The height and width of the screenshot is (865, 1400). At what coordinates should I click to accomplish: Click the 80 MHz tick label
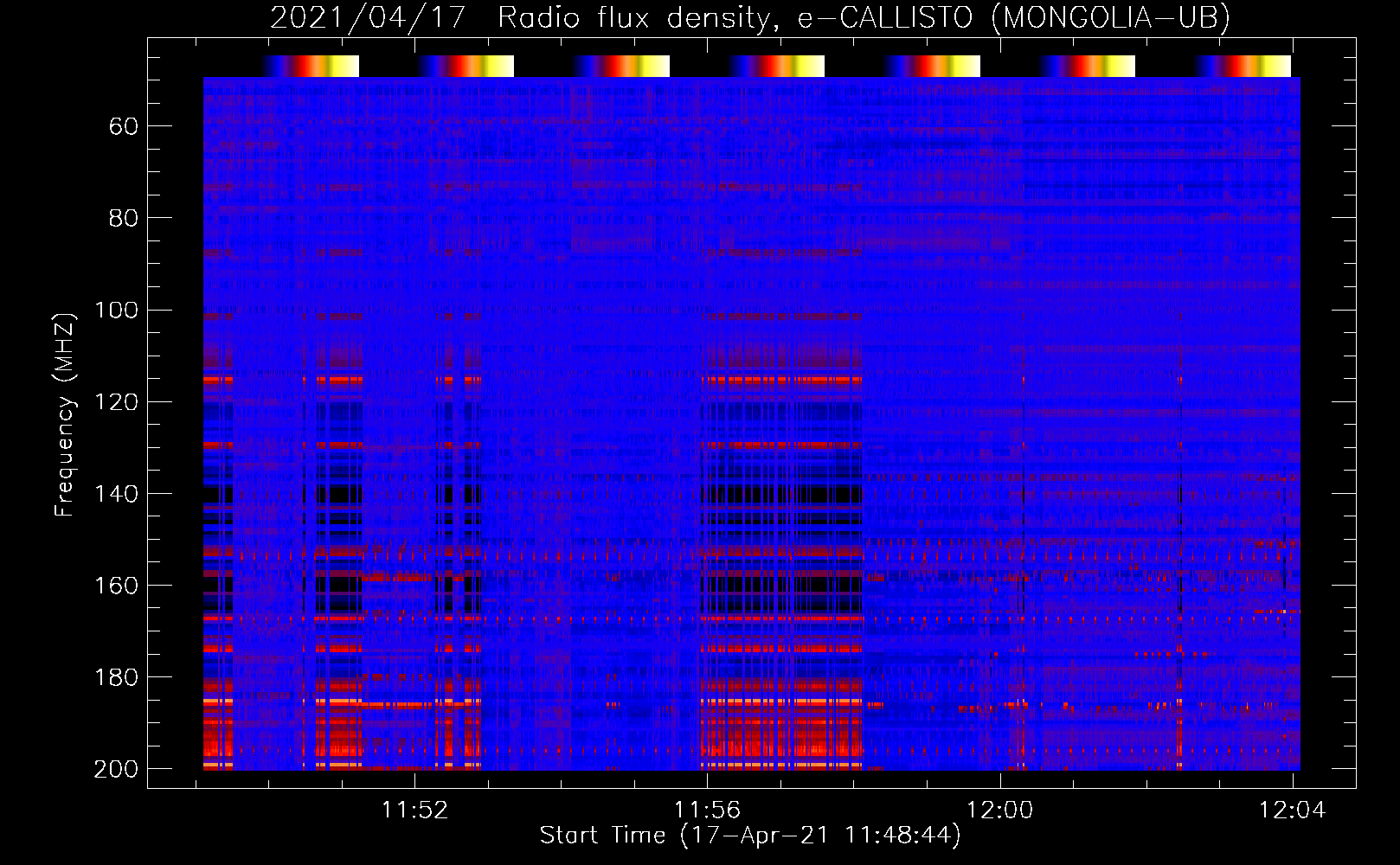(x=124, y=218)
